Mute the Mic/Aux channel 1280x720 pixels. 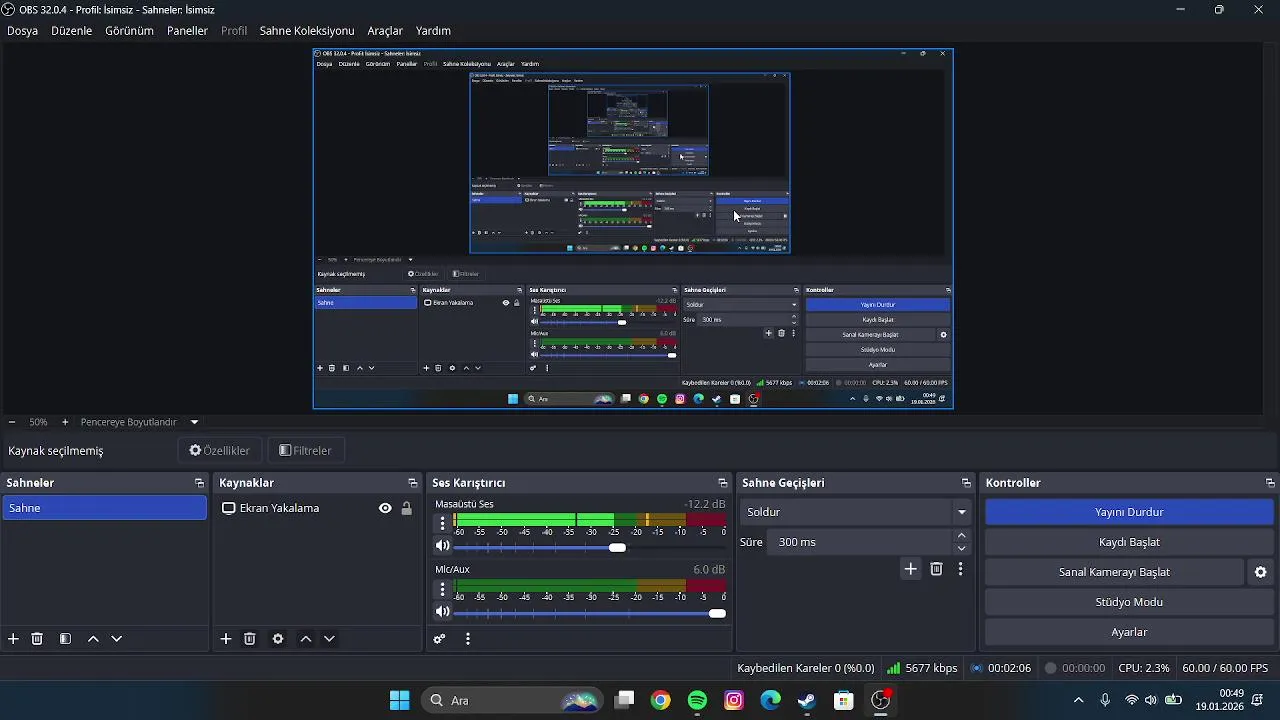click(x=443, y=612)
